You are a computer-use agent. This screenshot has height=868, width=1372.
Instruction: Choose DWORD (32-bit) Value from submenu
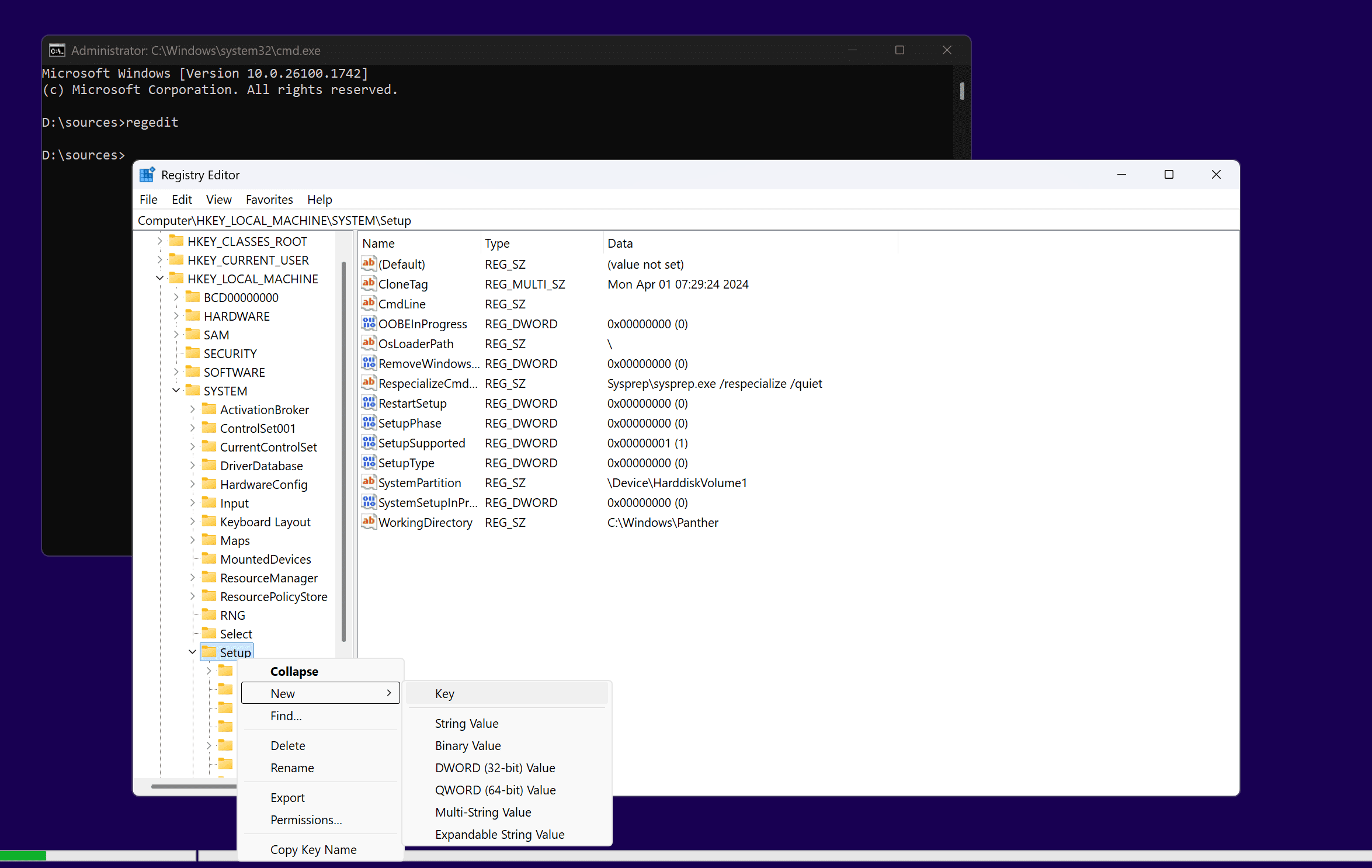click(495, 768)
